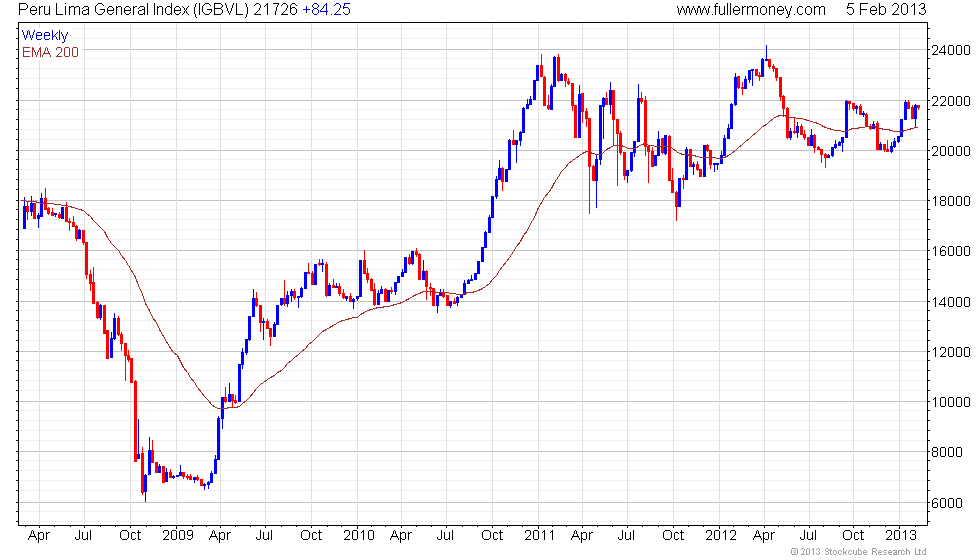Select the 6000 y-axis label
This screenshot has height=560, width=980.
[x=947, y=503]
